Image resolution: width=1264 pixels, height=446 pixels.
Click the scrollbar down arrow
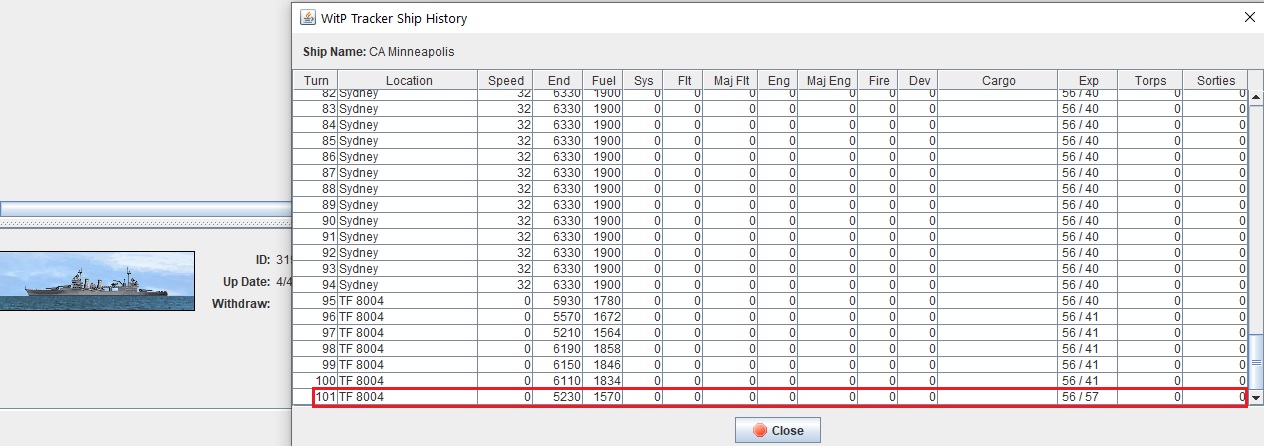click(x=1256, y=398)
